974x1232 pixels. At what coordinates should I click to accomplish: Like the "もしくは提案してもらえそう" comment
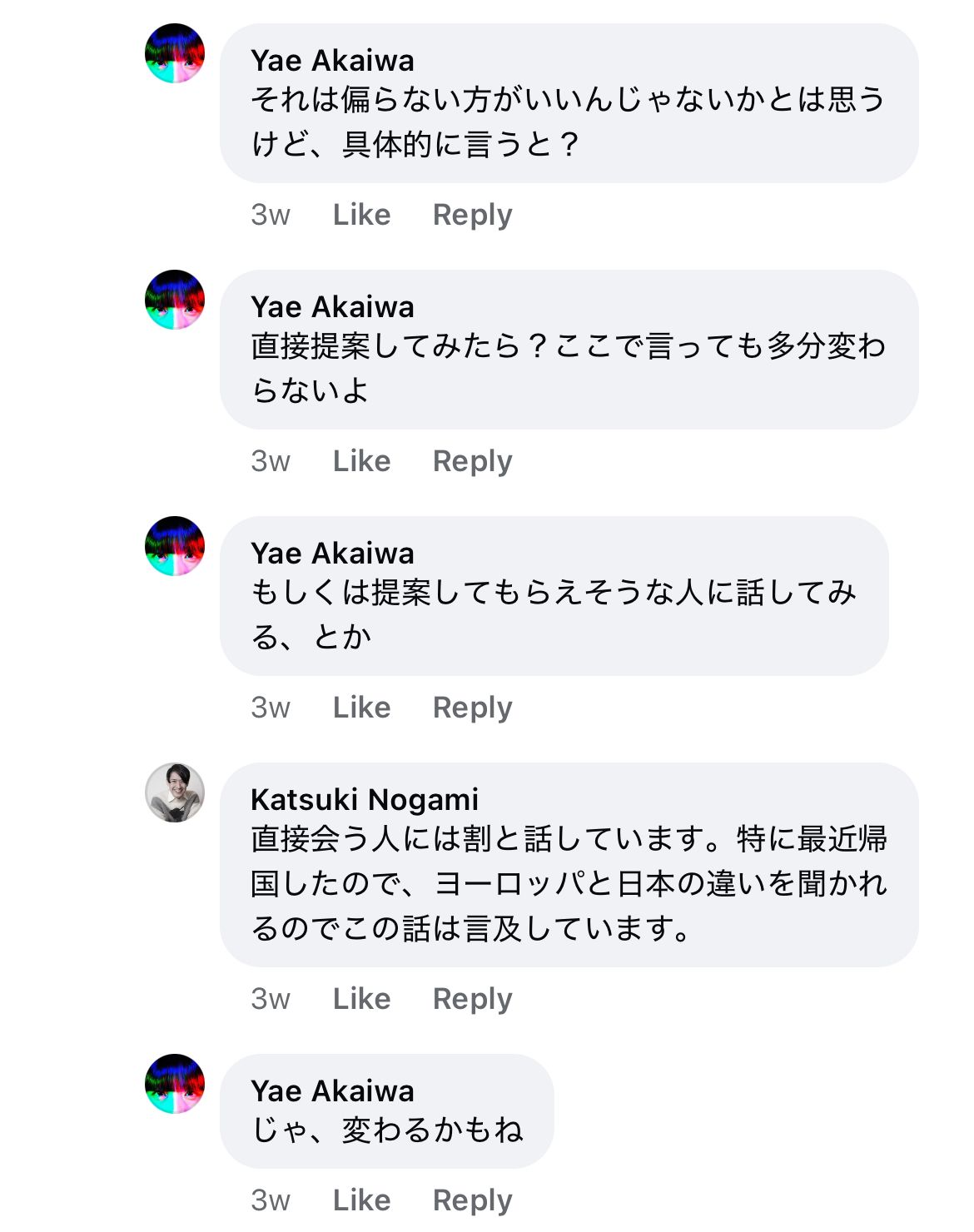361,708
